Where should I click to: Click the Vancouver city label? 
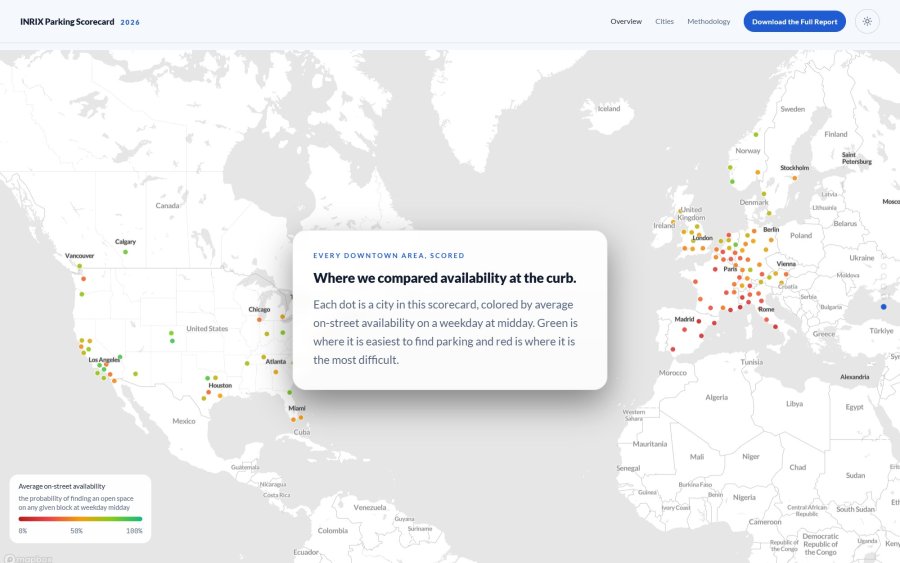79,256
